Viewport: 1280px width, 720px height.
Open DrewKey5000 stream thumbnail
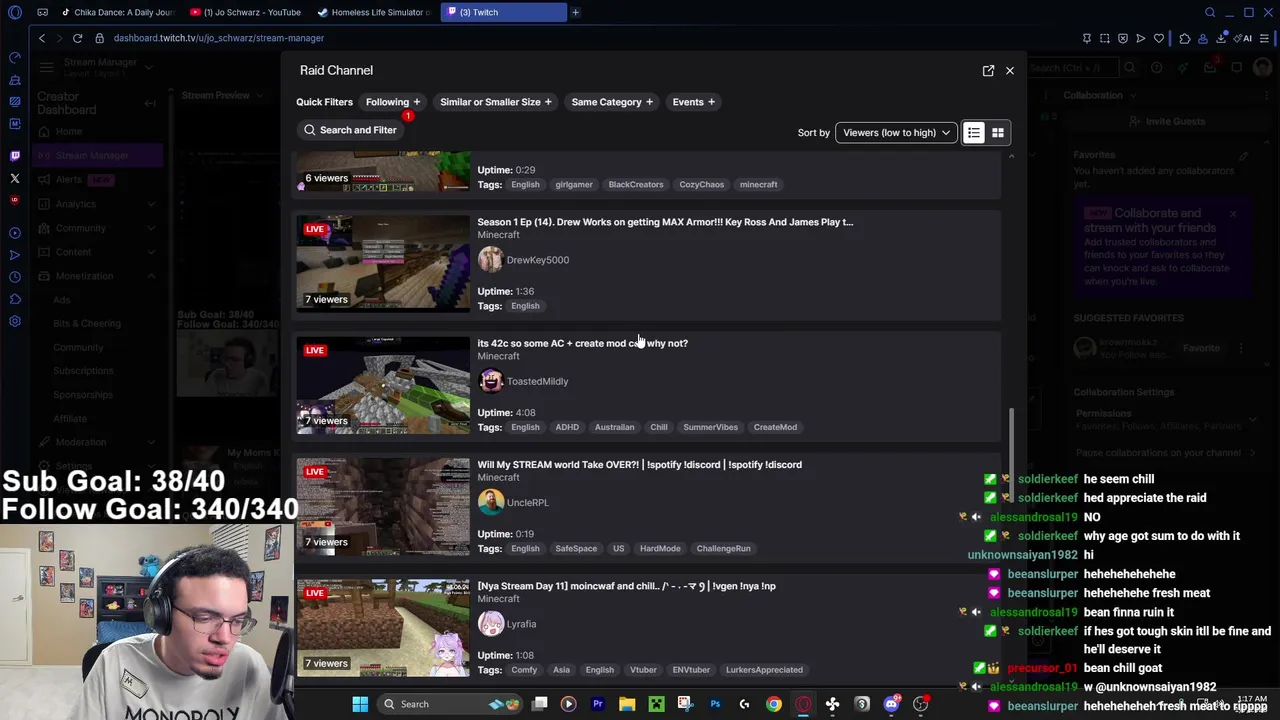(382, 264)
